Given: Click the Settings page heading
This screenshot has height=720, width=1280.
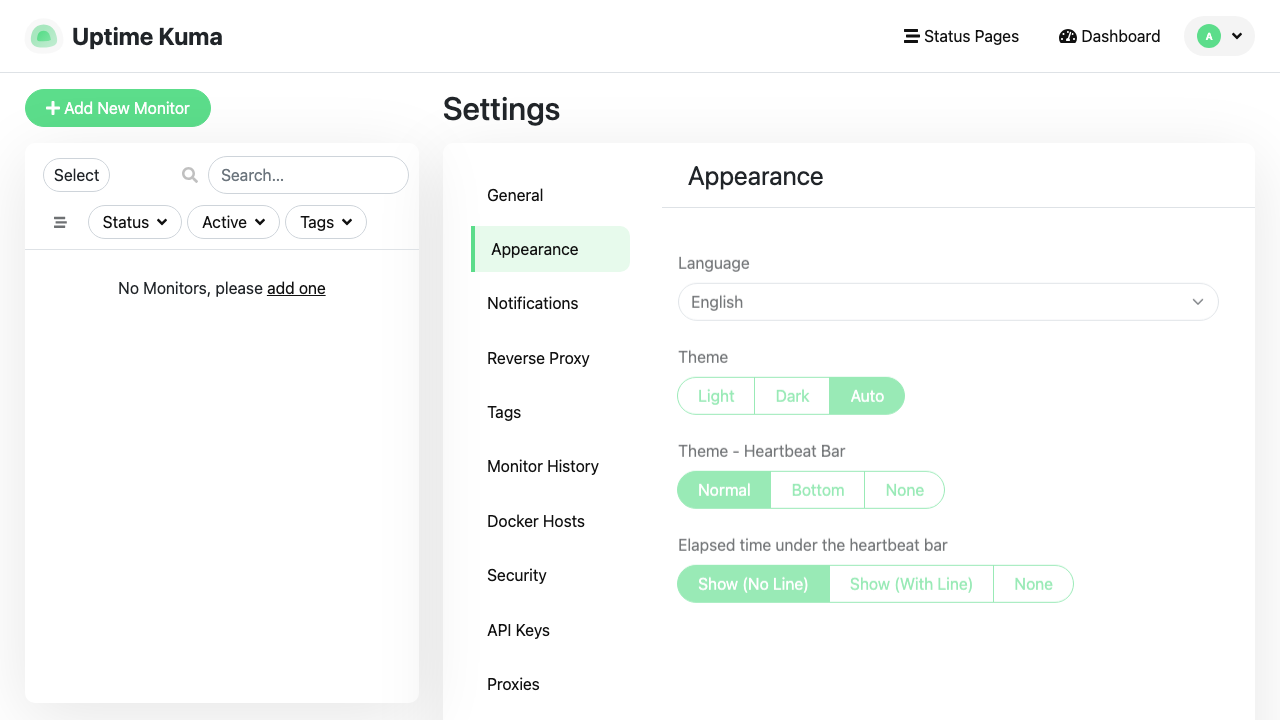Looking at the screenshot, I should click(x=501, y=109).
